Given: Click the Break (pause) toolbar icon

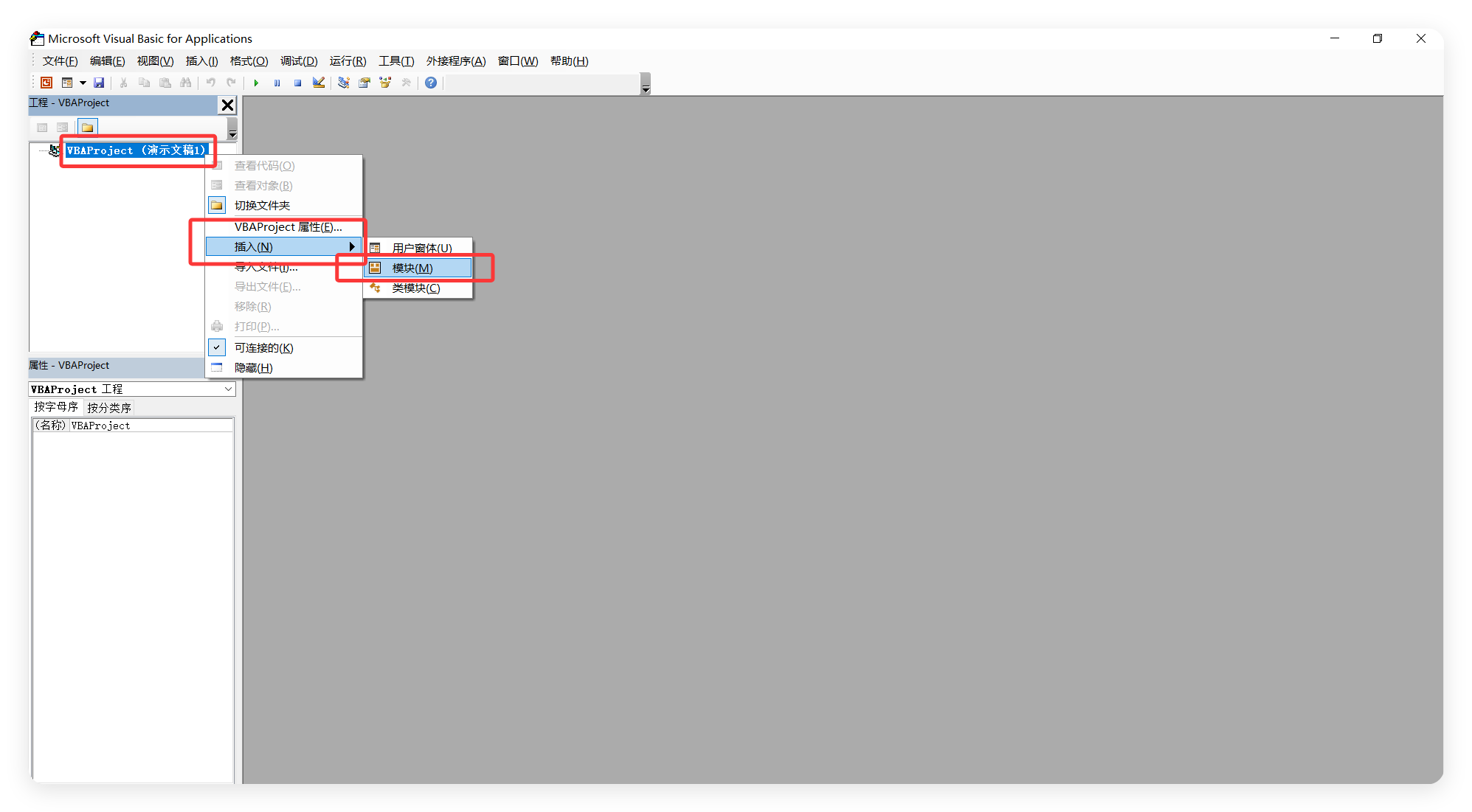Looking at the screenshot, I should [x=277, y=83].
